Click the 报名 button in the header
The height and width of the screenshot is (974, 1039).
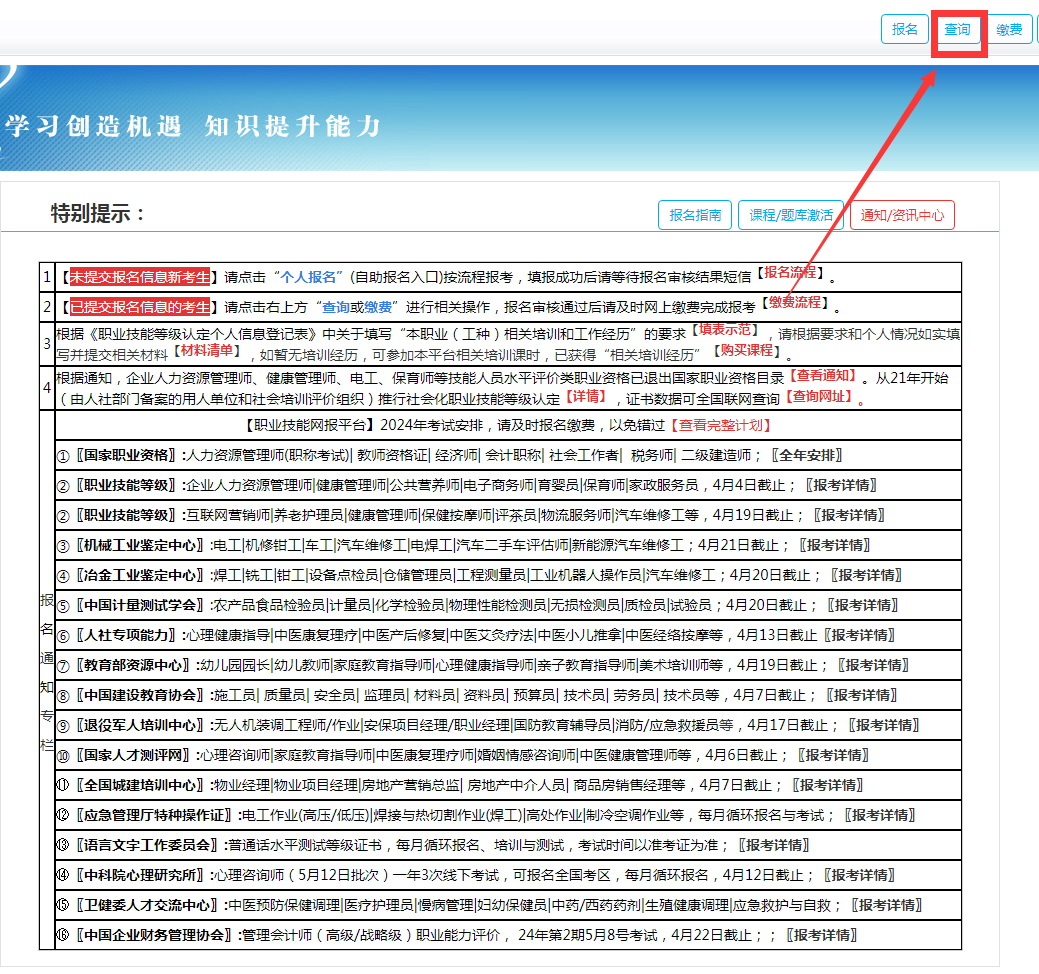click(x=904, y=29)
